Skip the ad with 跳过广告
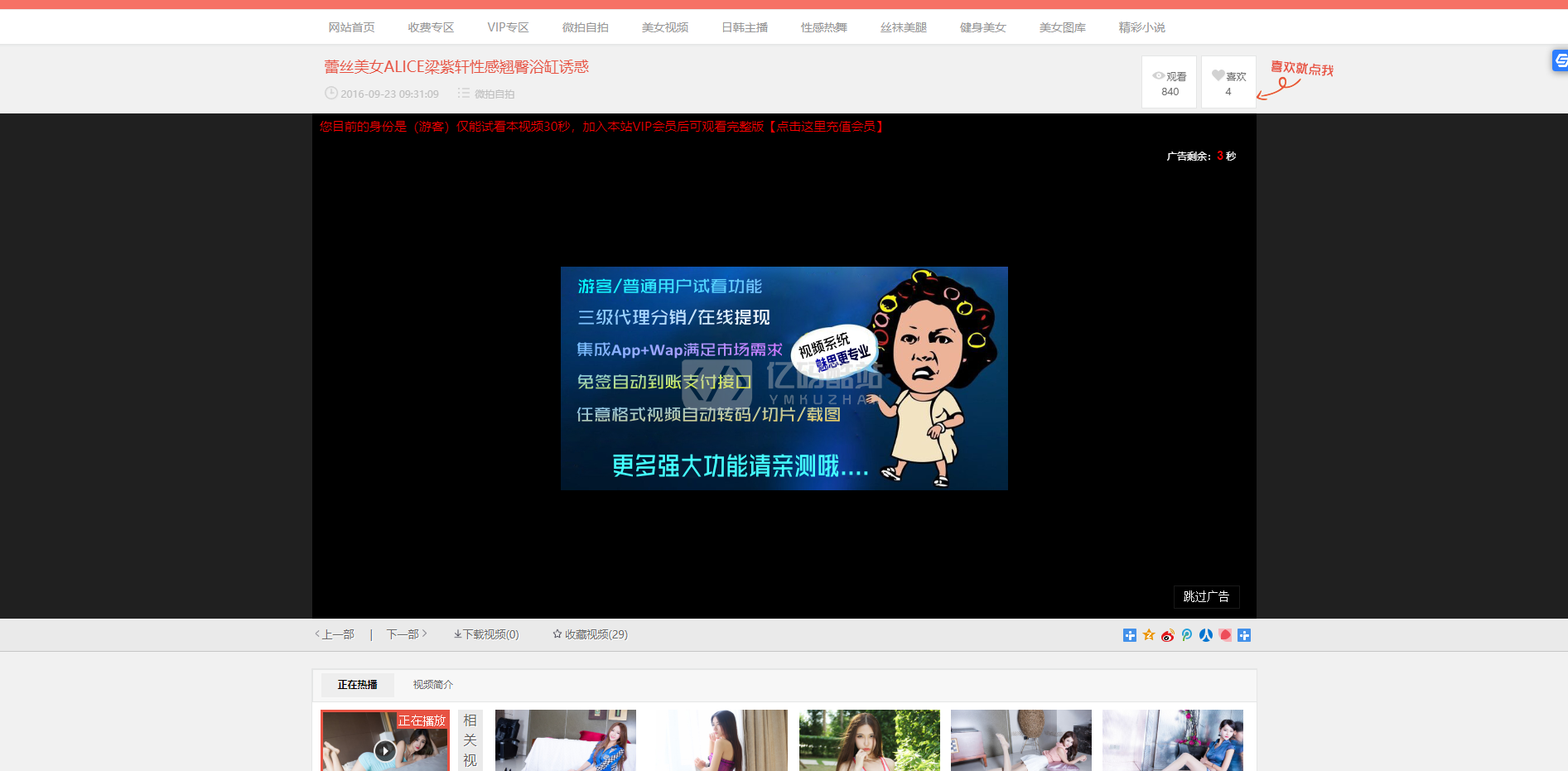This screenshot has height=771, width=1568. 1206,597
